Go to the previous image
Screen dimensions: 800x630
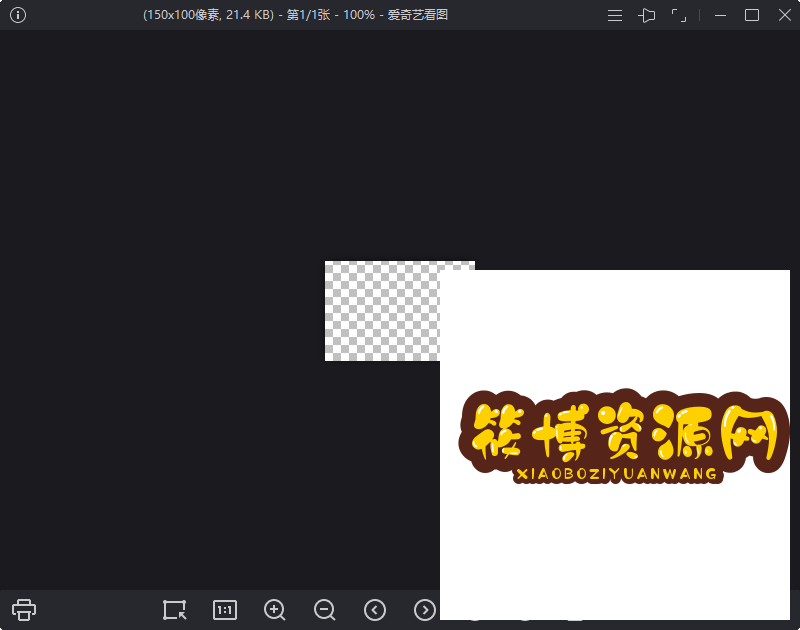375,610
